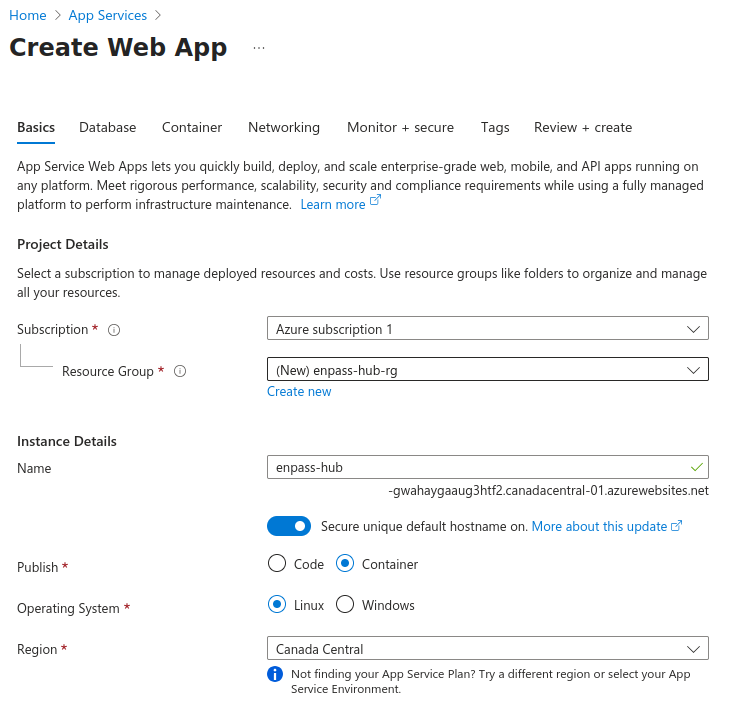
Task: Go to the Review + create tab
Action: pyautogui.click(x=583, y=127)
